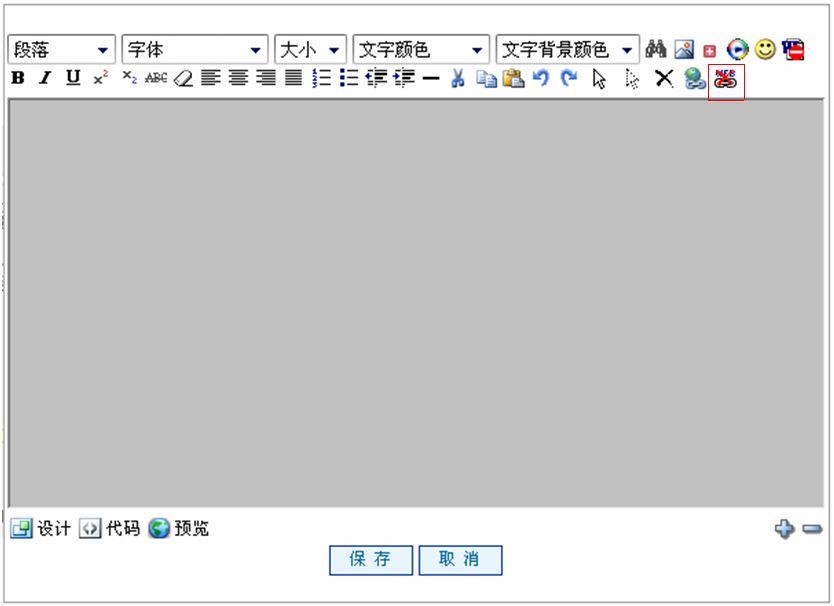
Task: Click the small red plus icon
Action: point(710,51)
